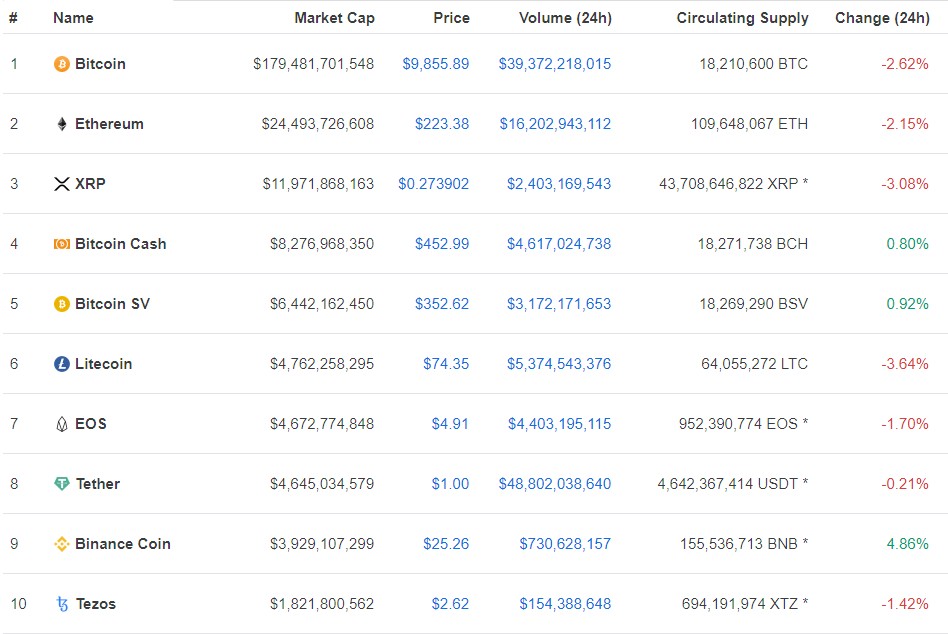
Task: Sort table by Market Cap header
Action: click(x=334, y=18)
